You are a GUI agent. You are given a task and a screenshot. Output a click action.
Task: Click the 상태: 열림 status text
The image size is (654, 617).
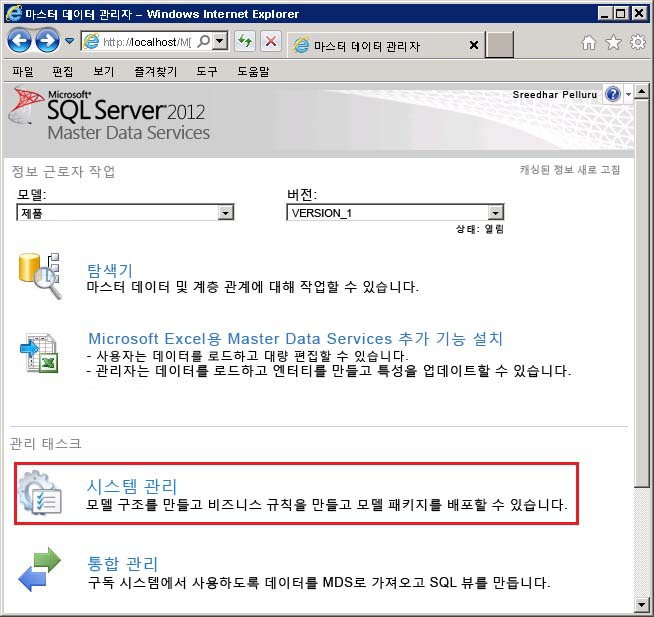[480, 229]
